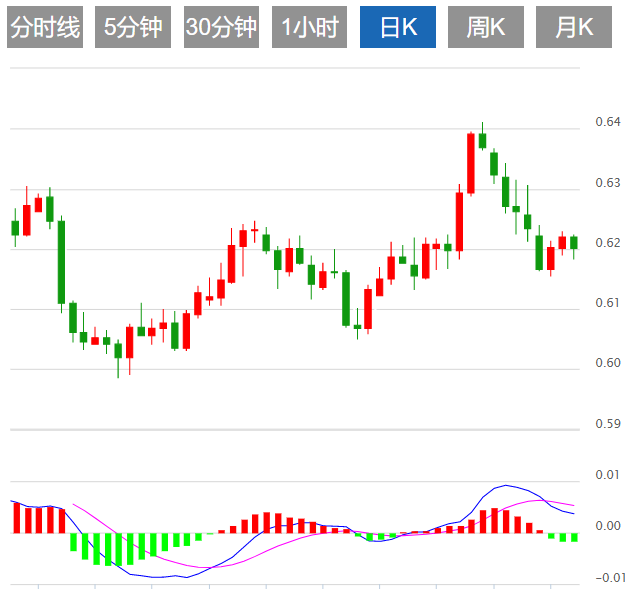Click the 0.00 MACD axis label
The height and width of the screenshot is (589, 635).
tap(608, 526)
